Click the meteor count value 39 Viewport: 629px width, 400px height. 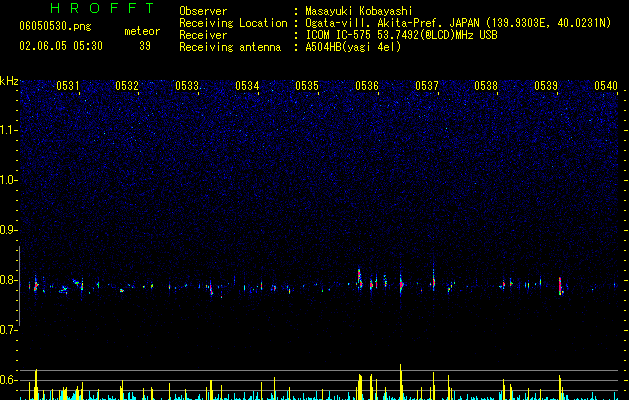click(145, 46)
